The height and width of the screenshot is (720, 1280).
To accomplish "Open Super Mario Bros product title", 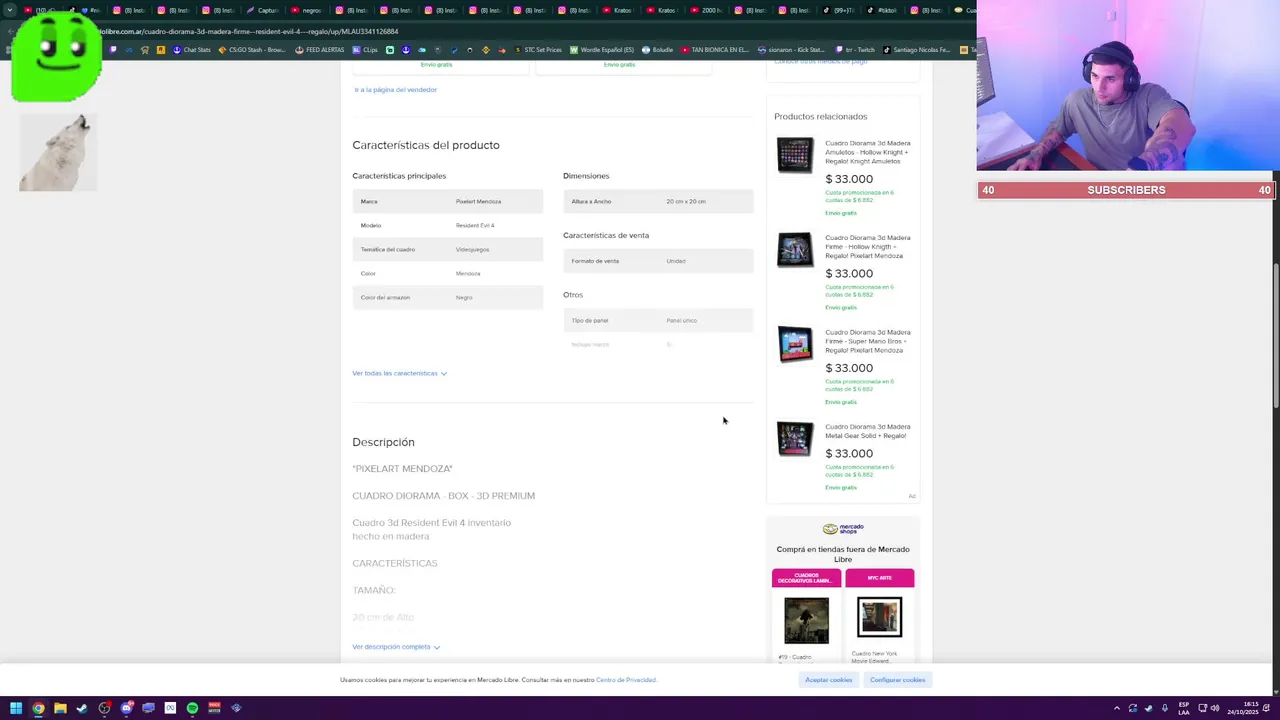I will (x=867, y=341).
